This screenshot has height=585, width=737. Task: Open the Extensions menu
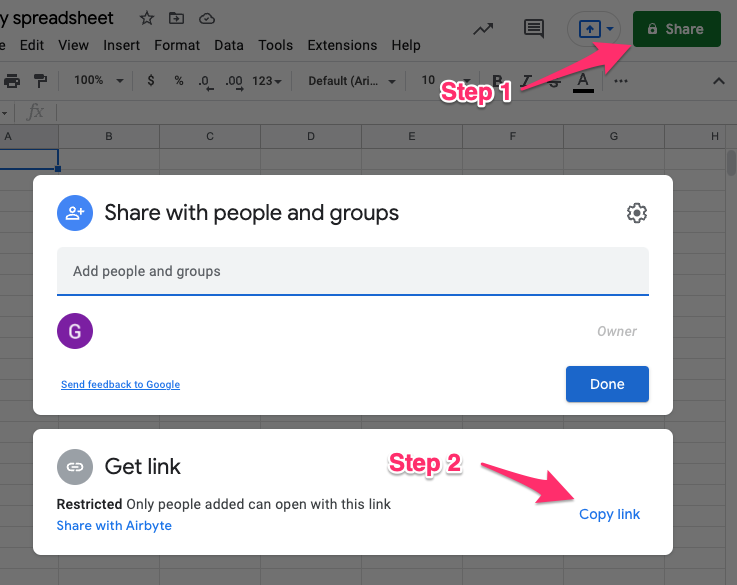click(342, 45)
